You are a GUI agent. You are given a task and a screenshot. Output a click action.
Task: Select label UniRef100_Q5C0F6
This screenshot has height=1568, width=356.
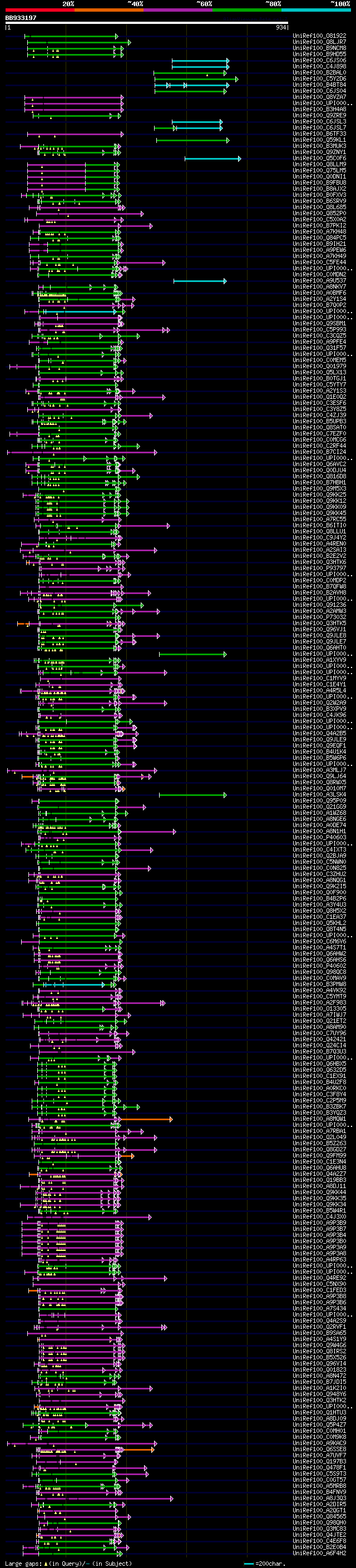(319, 159)
